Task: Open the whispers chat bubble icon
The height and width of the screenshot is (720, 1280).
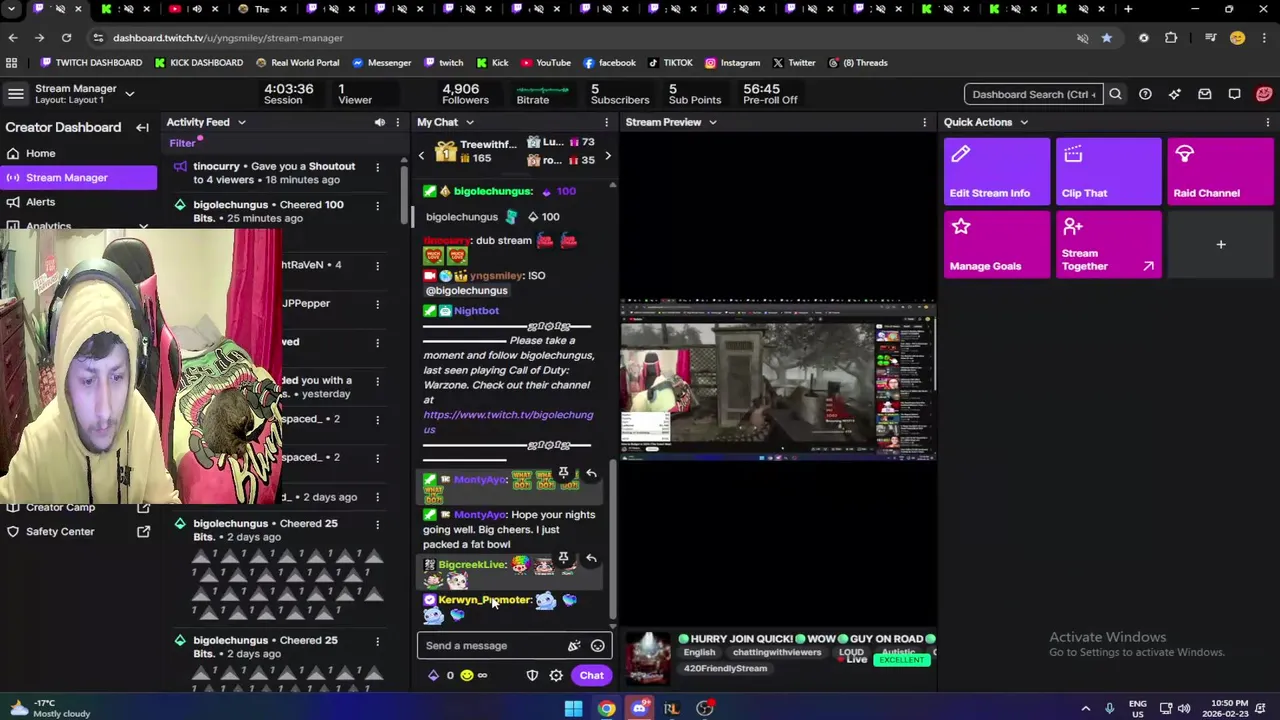Action: pyautogui.click(x=1234, y=94)
